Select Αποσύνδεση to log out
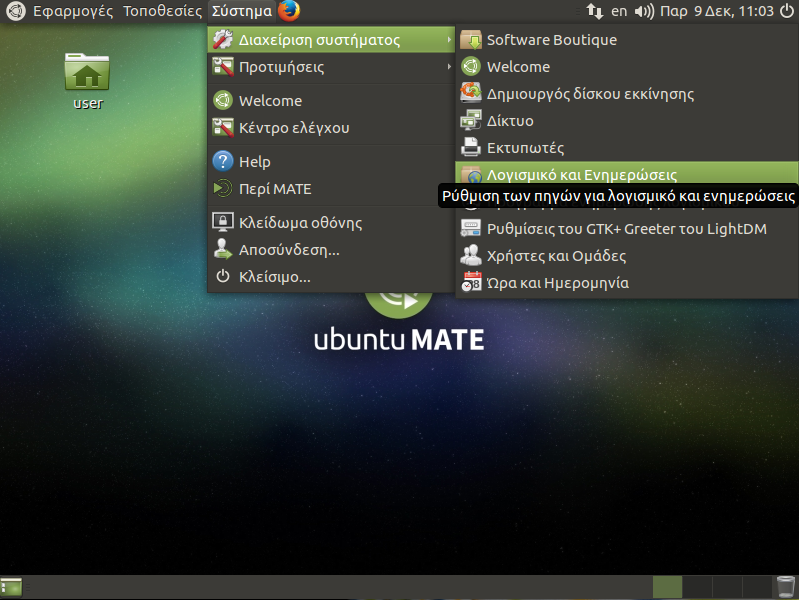799x600 pixels. (288, 250)
